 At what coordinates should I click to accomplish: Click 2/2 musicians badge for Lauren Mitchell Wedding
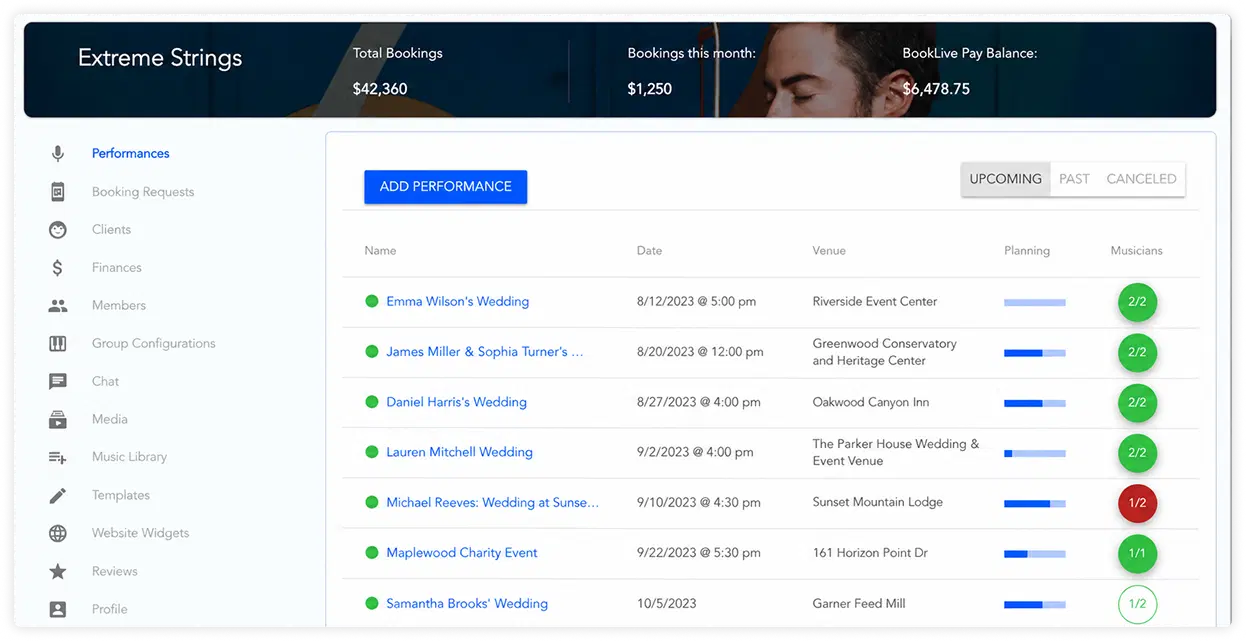[x=1137, y=453]
